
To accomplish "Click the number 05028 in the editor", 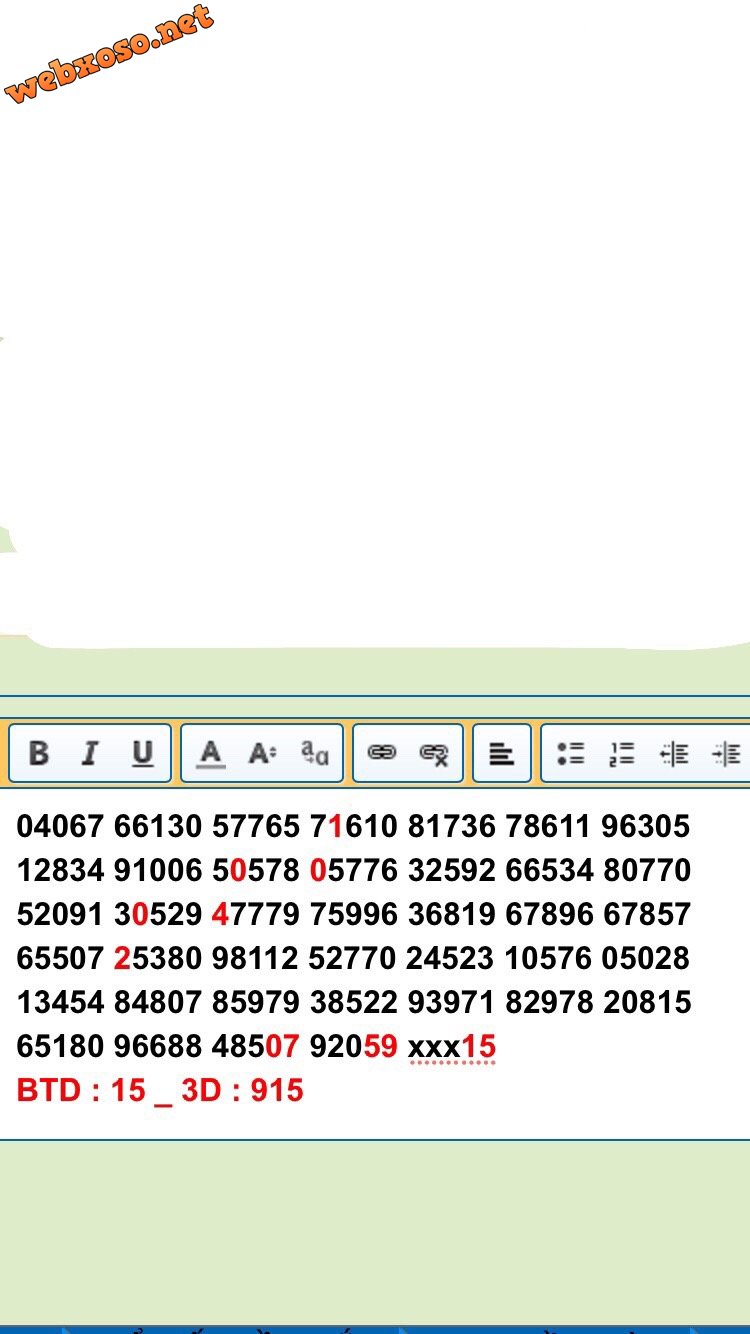I will [x=646, y=958].
